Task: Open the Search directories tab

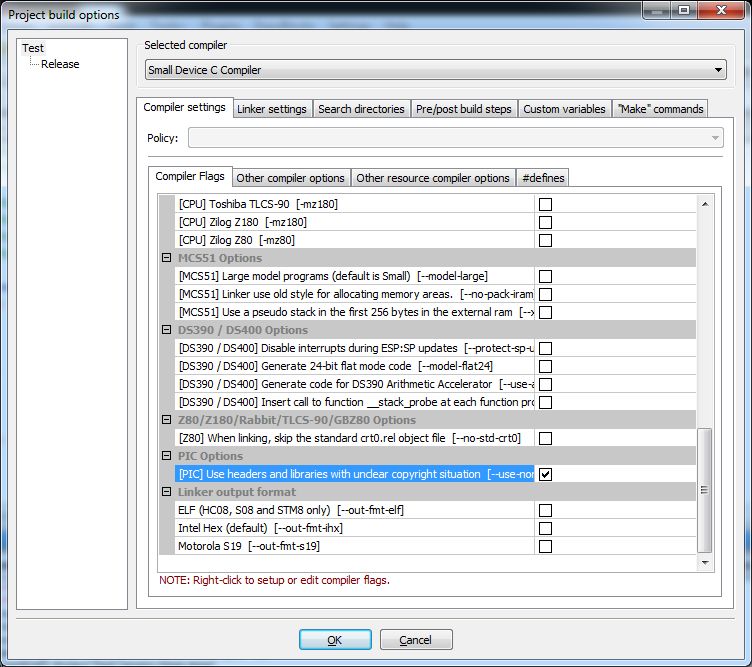Action: 361,109
